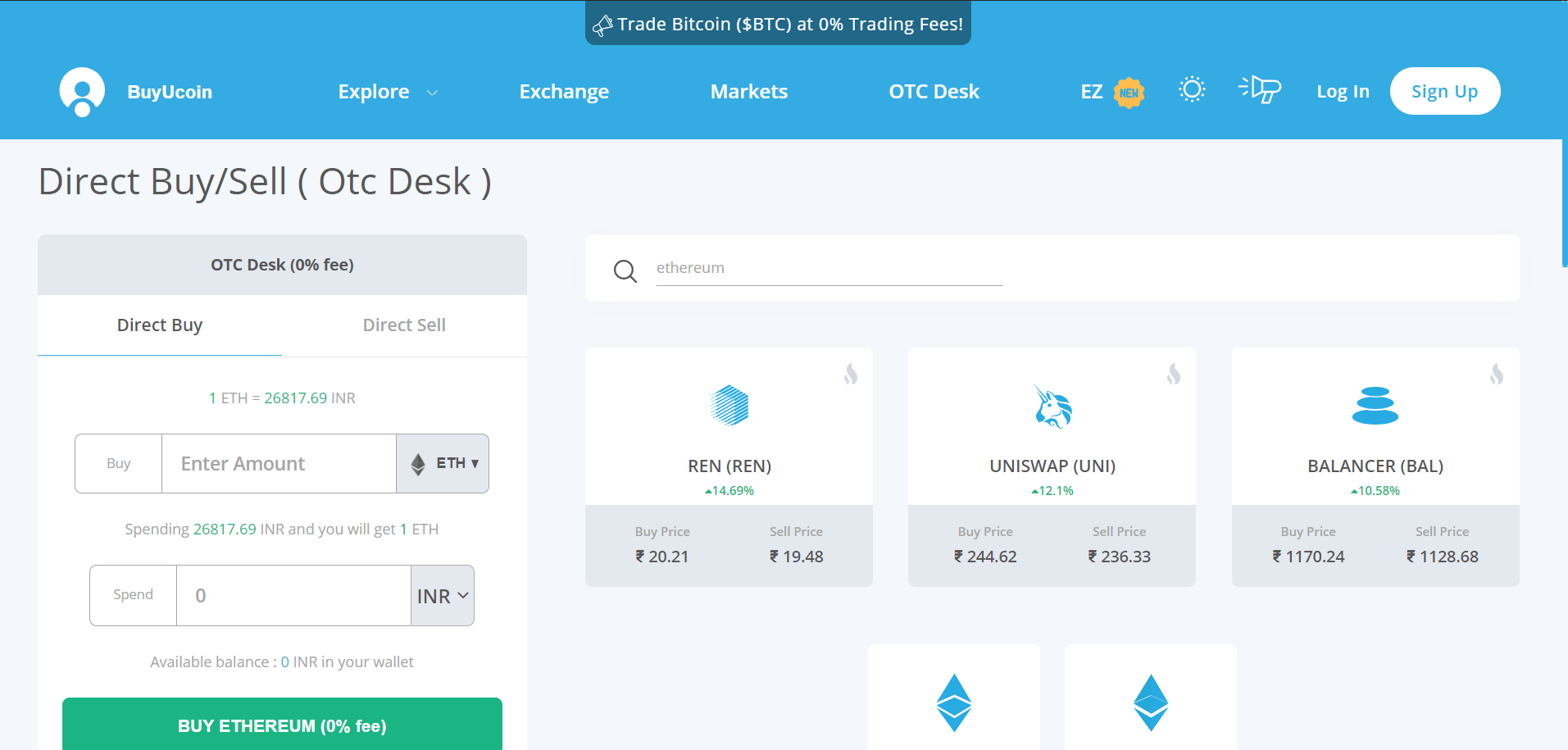Click the 1 ETH = 26817.69 INR rate
Screen dimensions: 1568x750
(282, 398)
